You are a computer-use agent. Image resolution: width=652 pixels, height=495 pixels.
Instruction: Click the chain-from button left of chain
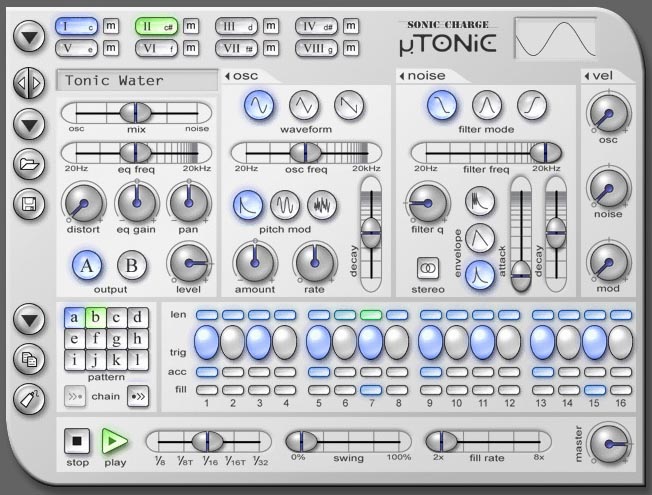coord(75,396)
